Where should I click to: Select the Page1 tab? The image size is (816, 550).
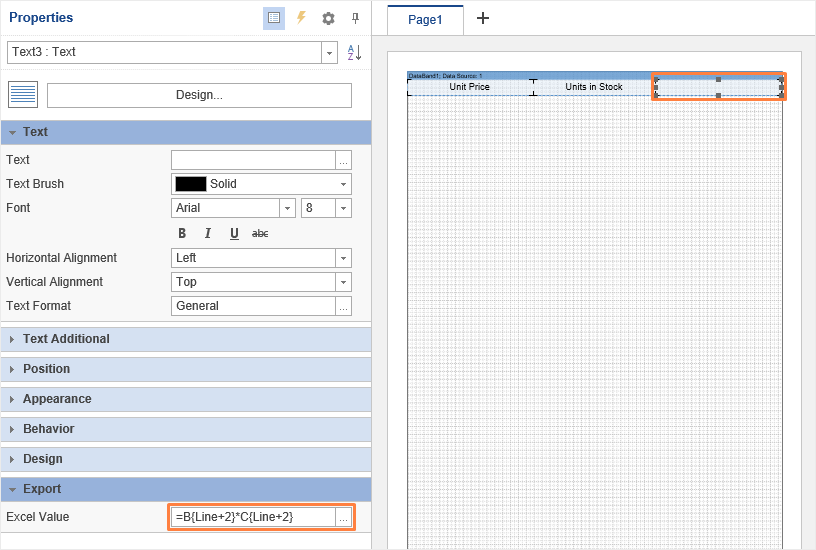(x=425, y=19)
